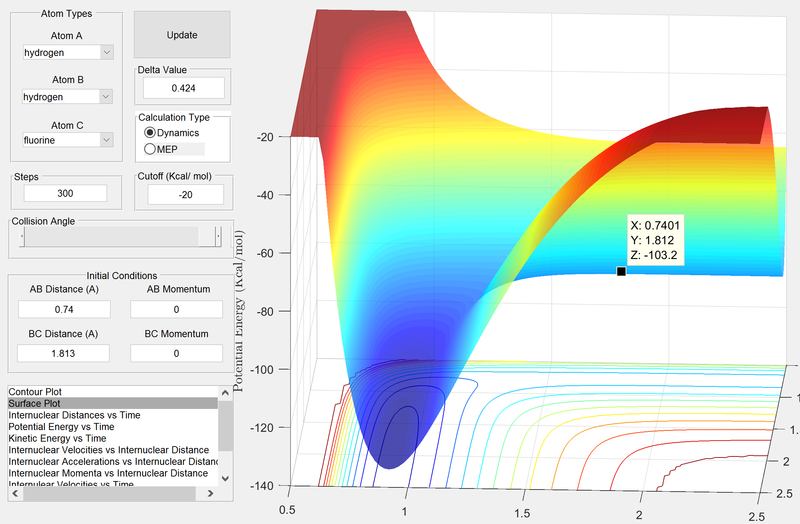Click the Update button
The width and height of the screenshot is (800, 524).
pos(182,35)
